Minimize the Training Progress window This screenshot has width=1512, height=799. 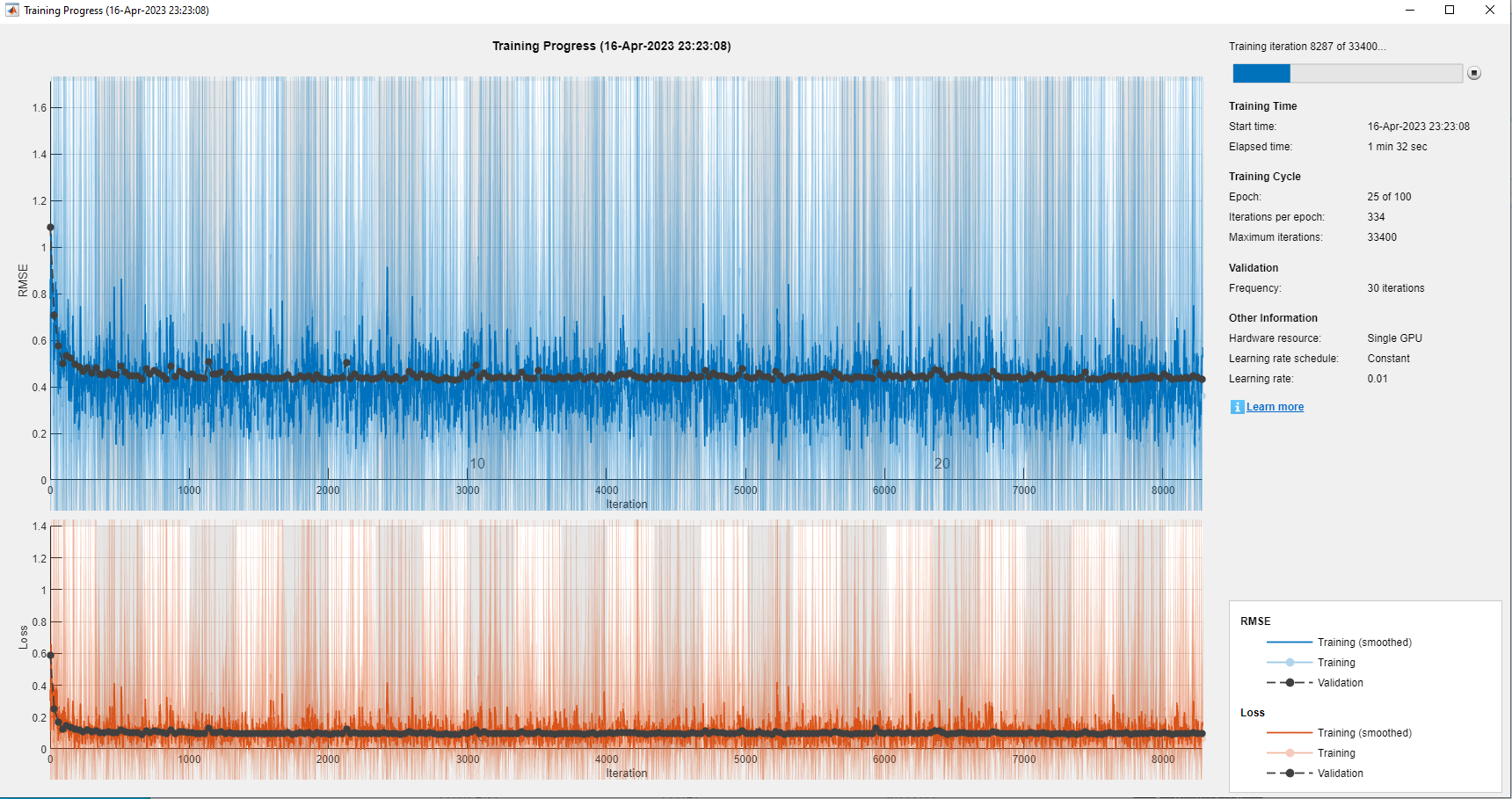coord(1410,11)
